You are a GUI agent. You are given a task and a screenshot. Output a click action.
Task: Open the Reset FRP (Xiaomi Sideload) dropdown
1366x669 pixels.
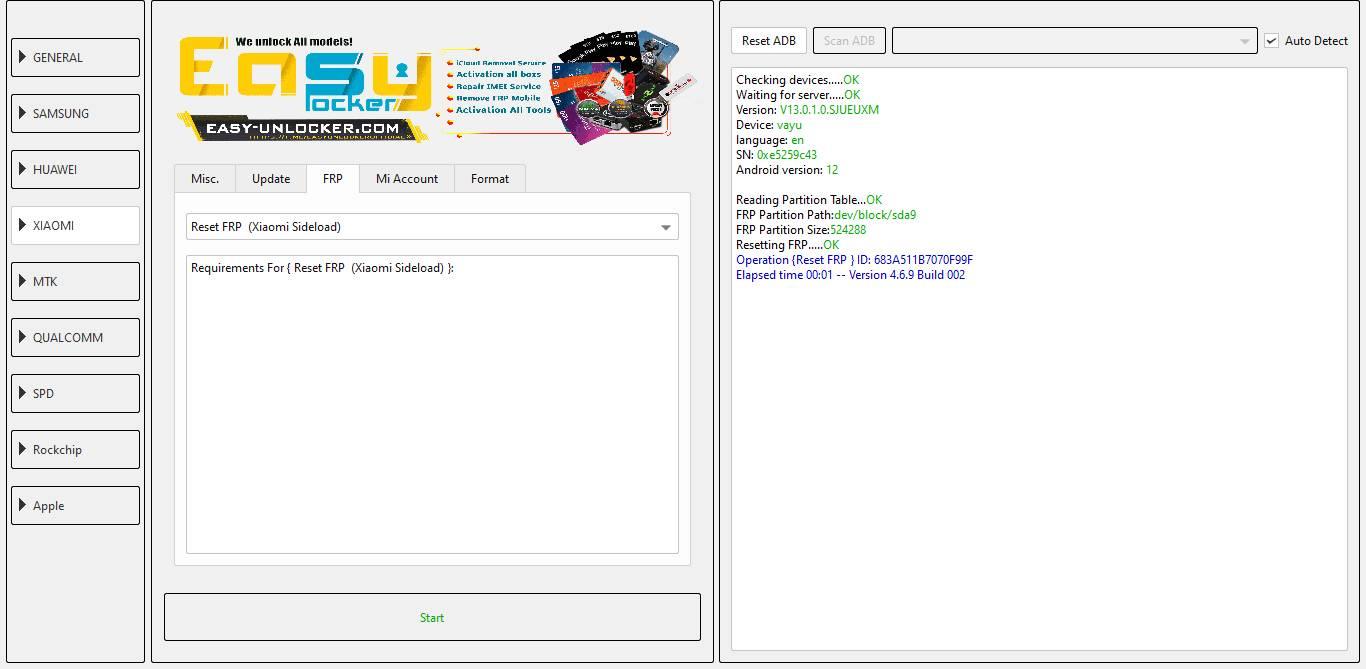pyautogui.click(x=432, y=227)
